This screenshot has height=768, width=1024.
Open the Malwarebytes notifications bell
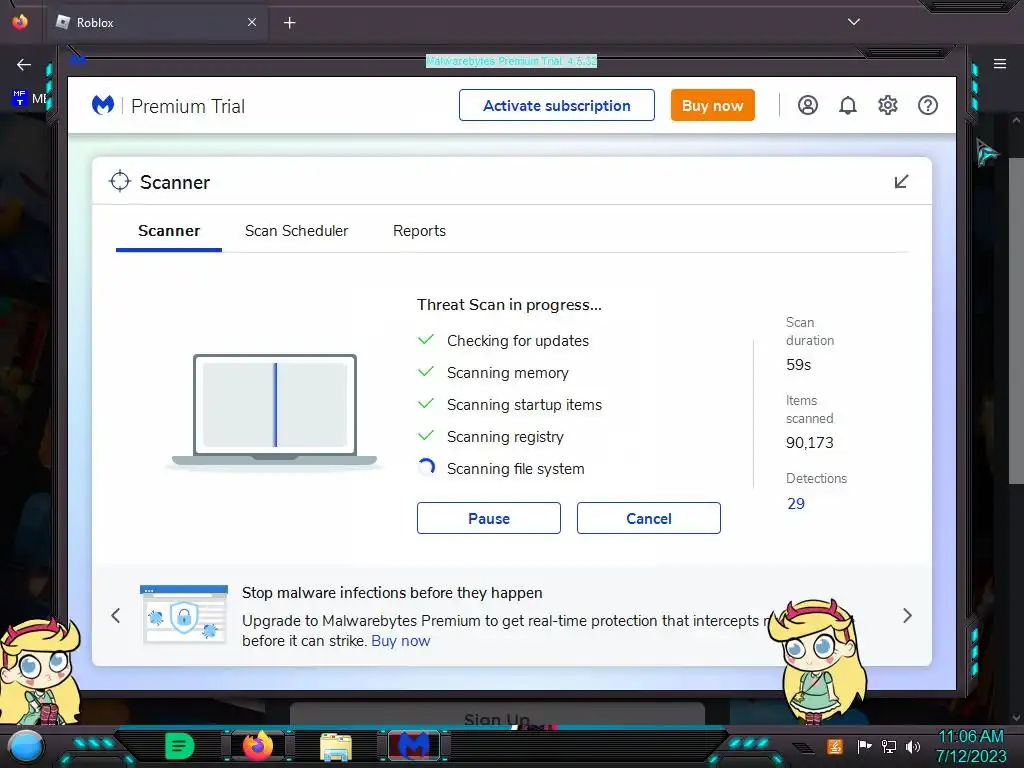pyautogui.click(x=848, y=105)
